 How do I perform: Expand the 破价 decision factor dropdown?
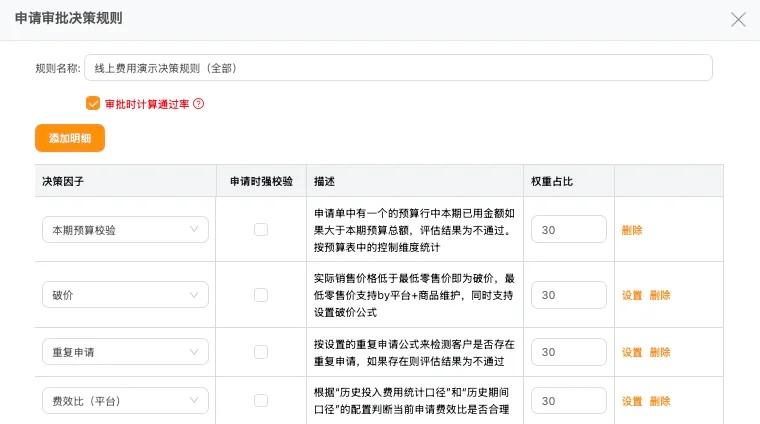pyautogui.click(x=126, y=295)
